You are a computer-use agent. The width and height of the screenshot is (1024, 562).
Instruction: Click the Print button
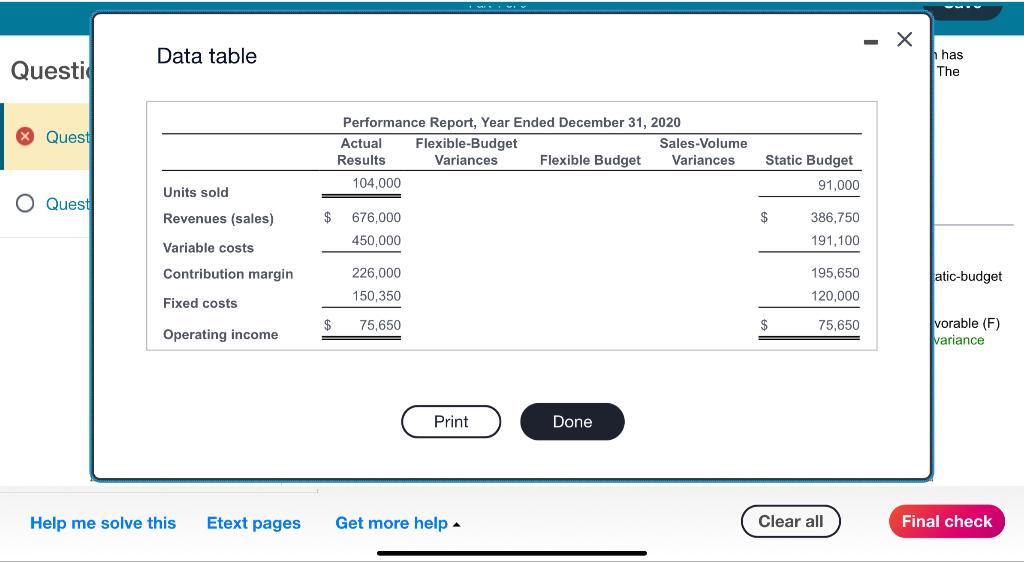(x=451, y=422)
